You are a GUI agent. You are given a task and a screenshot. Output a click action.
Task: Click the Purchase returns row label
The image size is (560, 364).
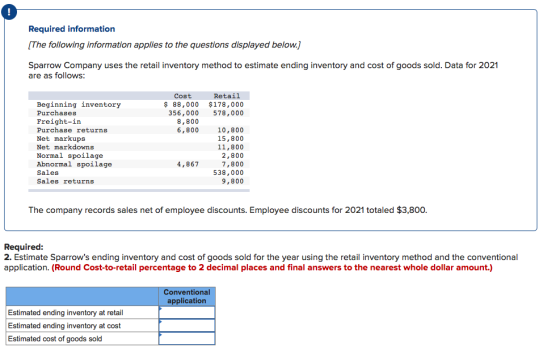pos(72,130)
